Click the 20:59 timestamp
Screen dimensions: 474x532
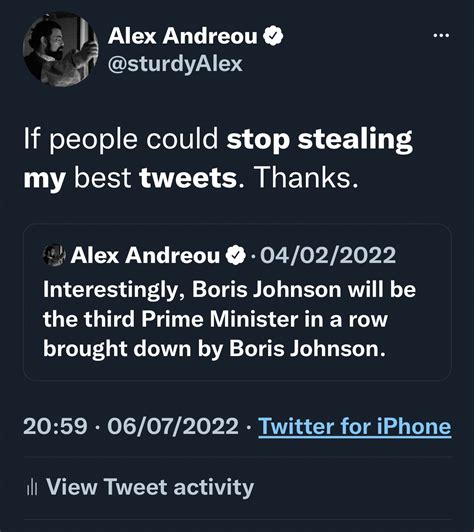tap(55, 426)
